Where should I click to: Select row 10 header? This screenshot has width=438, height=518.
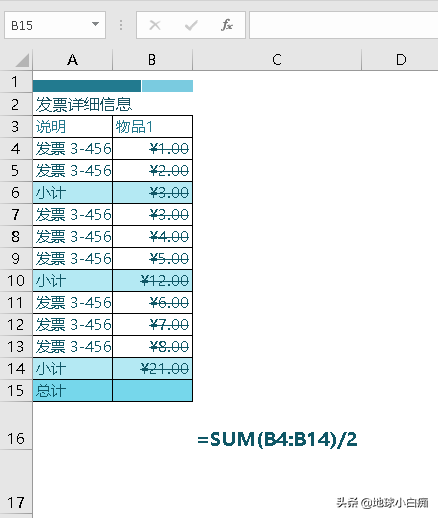[x=16, y=281]
